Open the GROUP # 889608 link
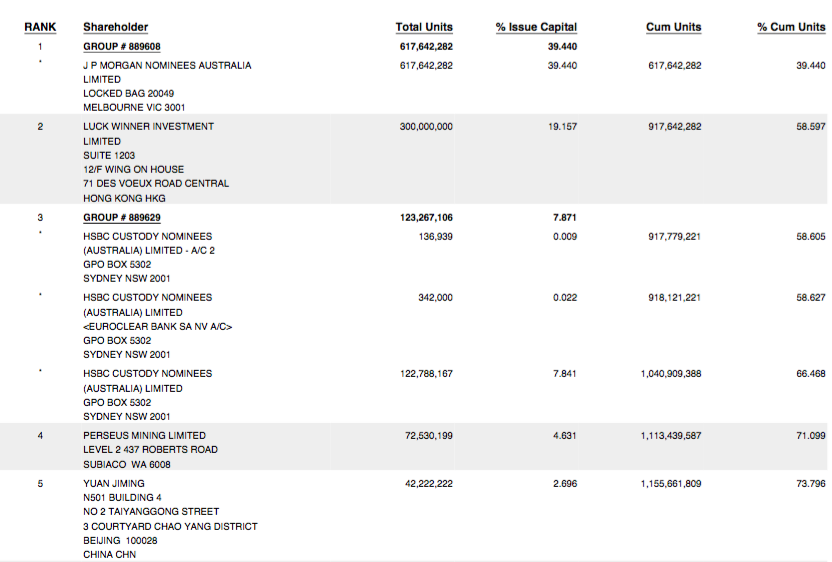Screen dimensions: 832x562 pyautogui.click(x=122, y=47)
